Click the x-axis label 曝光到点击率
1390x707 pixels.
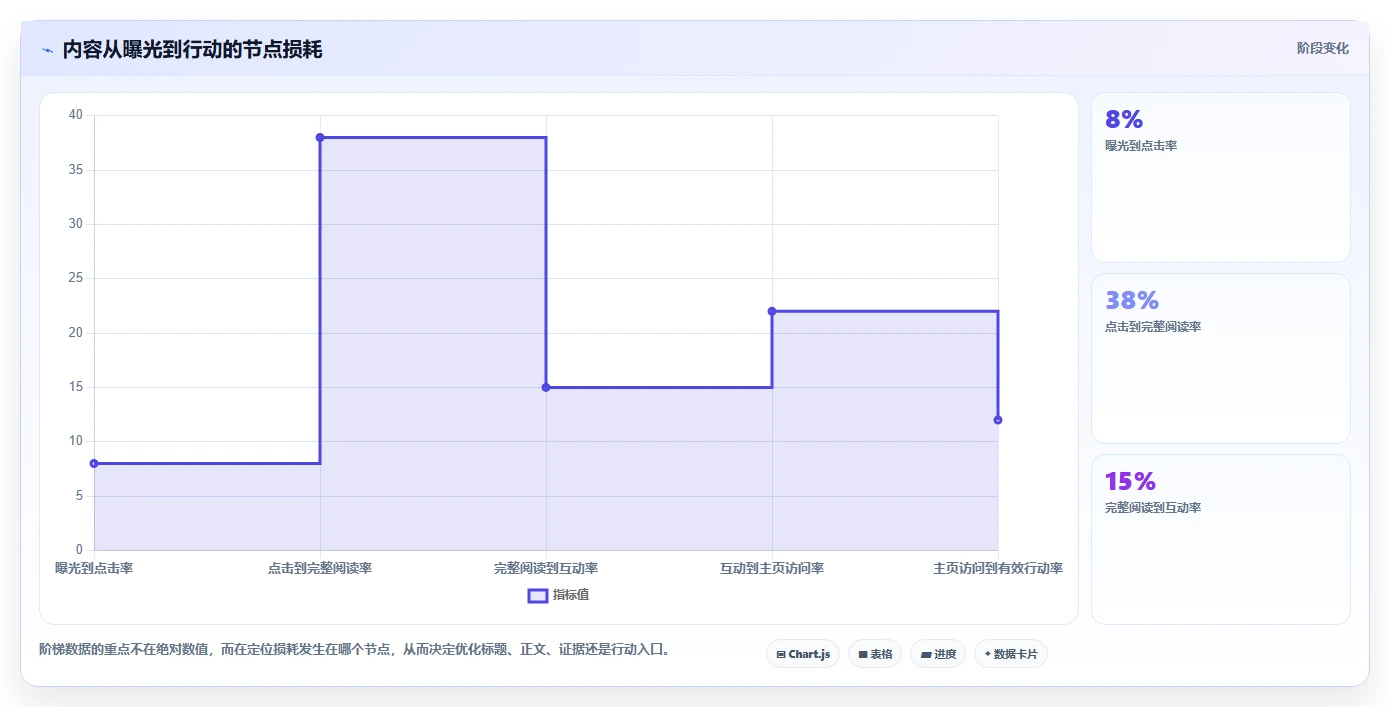click(x=94, y=568)
